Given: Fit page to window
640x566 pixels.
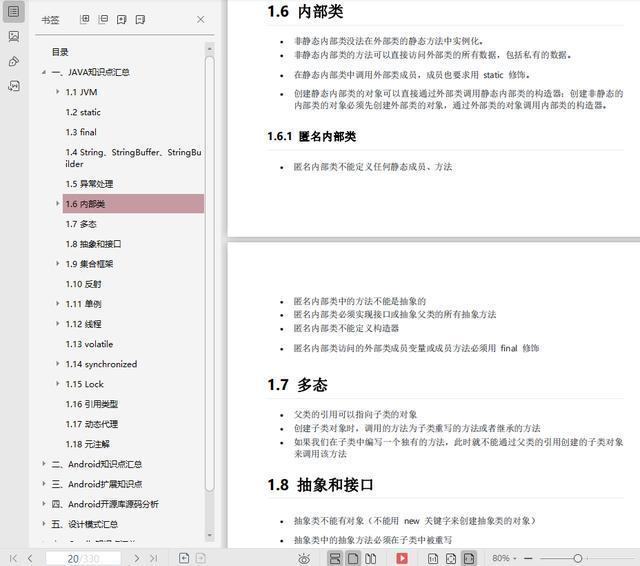Looking at the screenshot, I should coord(451,558).
